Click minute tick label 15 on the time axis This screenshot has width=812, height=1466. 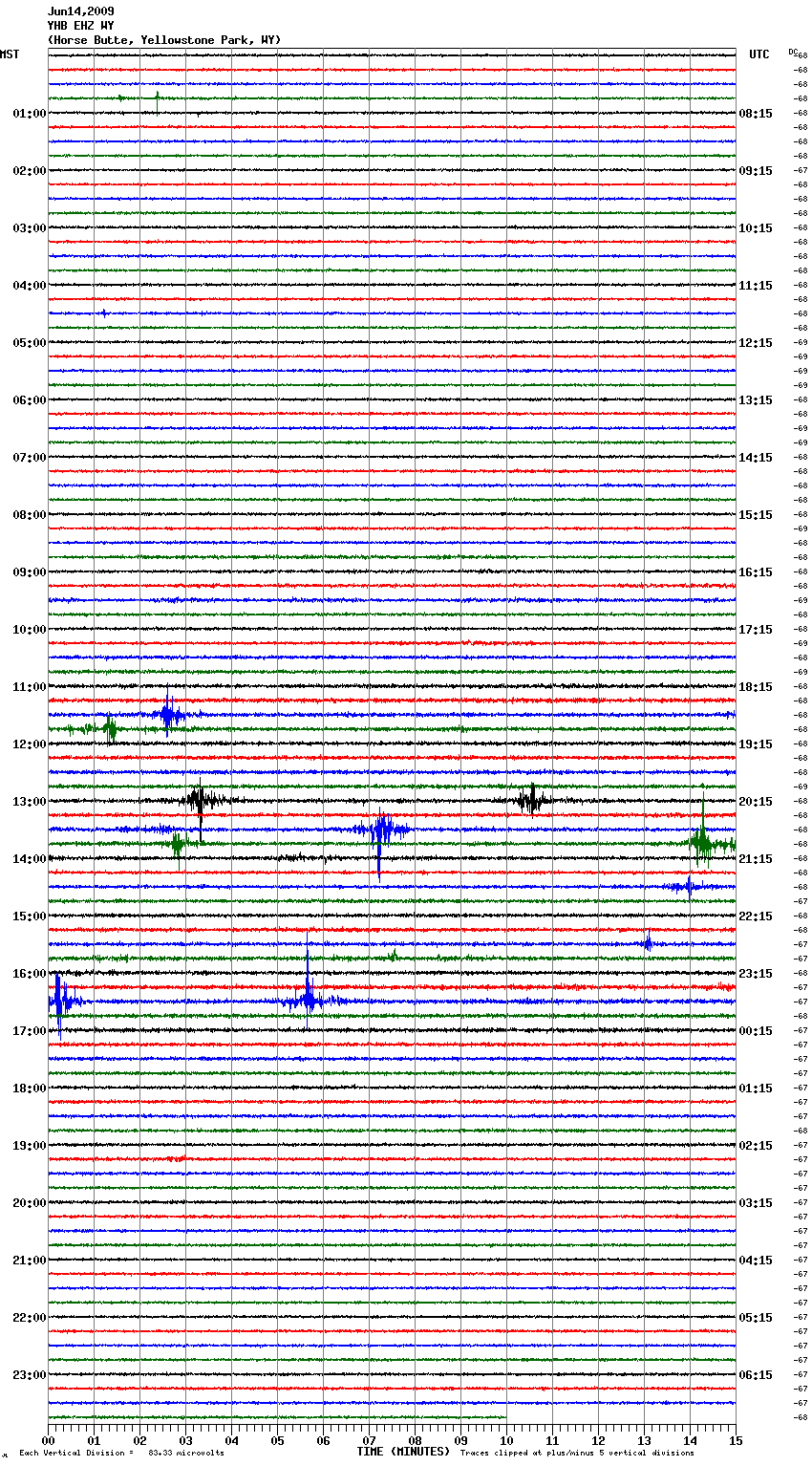pos(737,1441)
